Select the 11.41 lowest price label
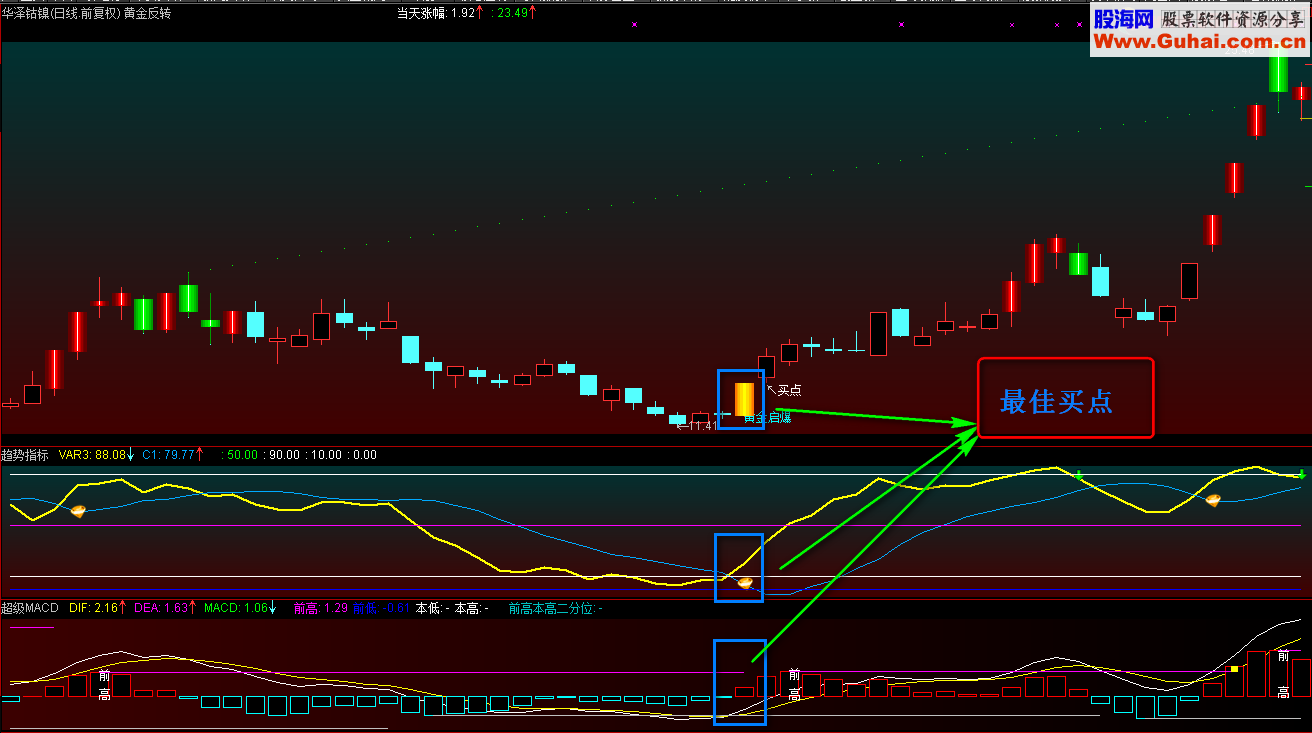This screenshot has width=1312, height=733. point(703,425)
